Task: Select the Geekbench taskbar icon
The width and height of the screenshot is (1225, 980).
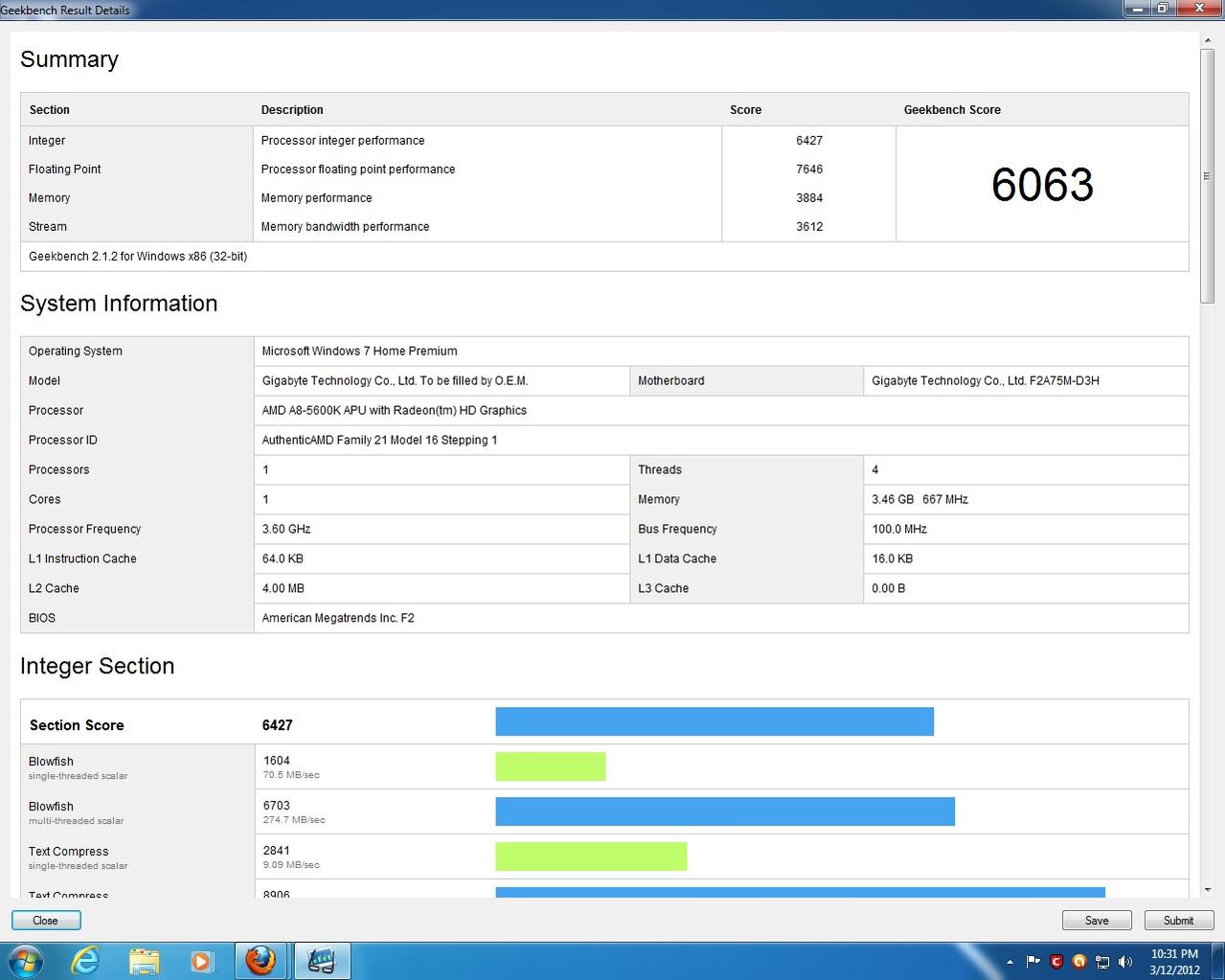Action: pos(322,961)
